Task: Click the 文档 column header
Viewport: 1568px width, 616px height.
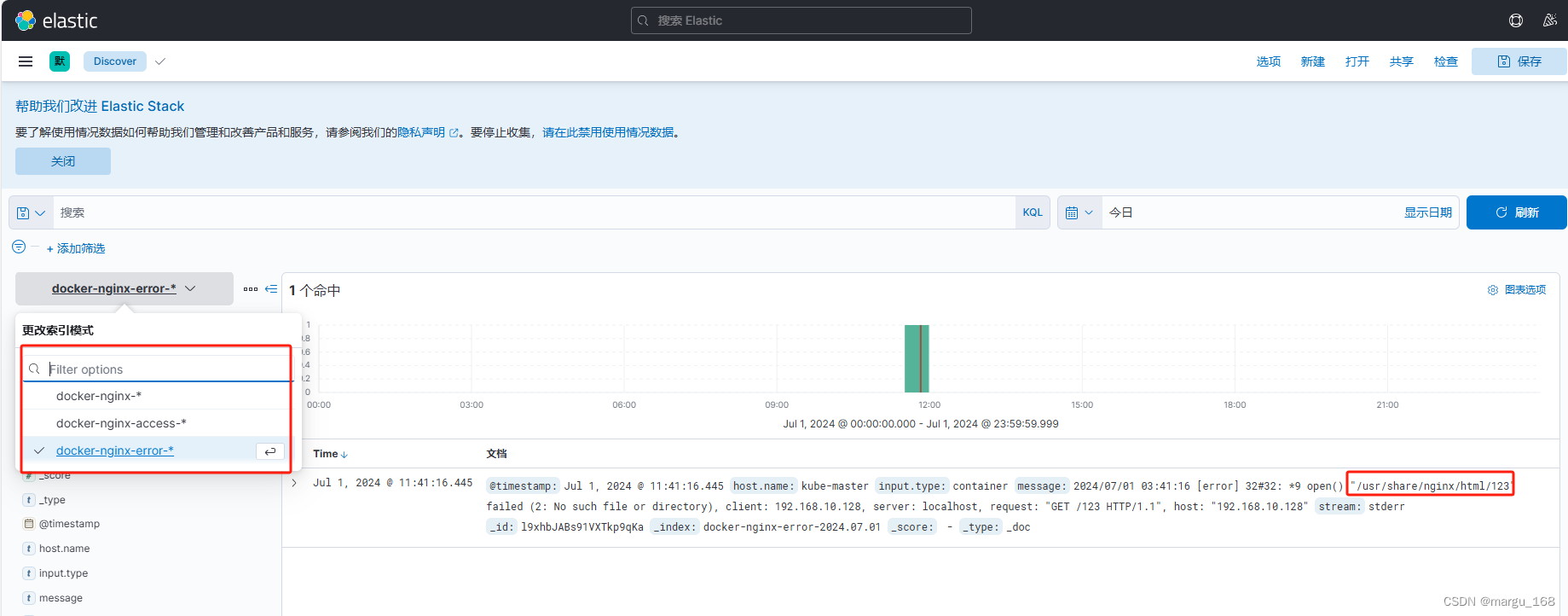Action: pyautogui.click(x=496, y=454)
